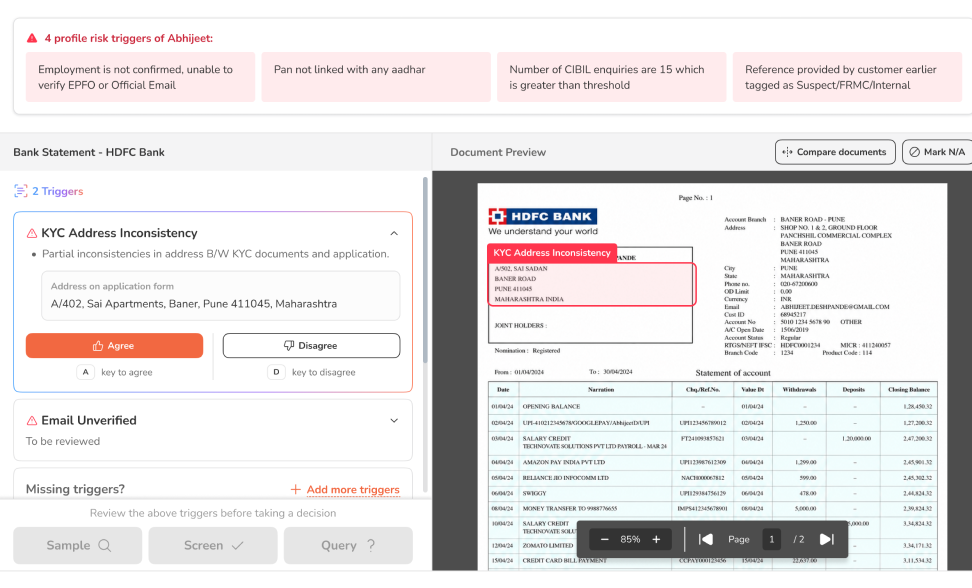Viewport: 972px width, 588px height.
Task: Zoom in the document preview with plus
Action: point(656,540)
